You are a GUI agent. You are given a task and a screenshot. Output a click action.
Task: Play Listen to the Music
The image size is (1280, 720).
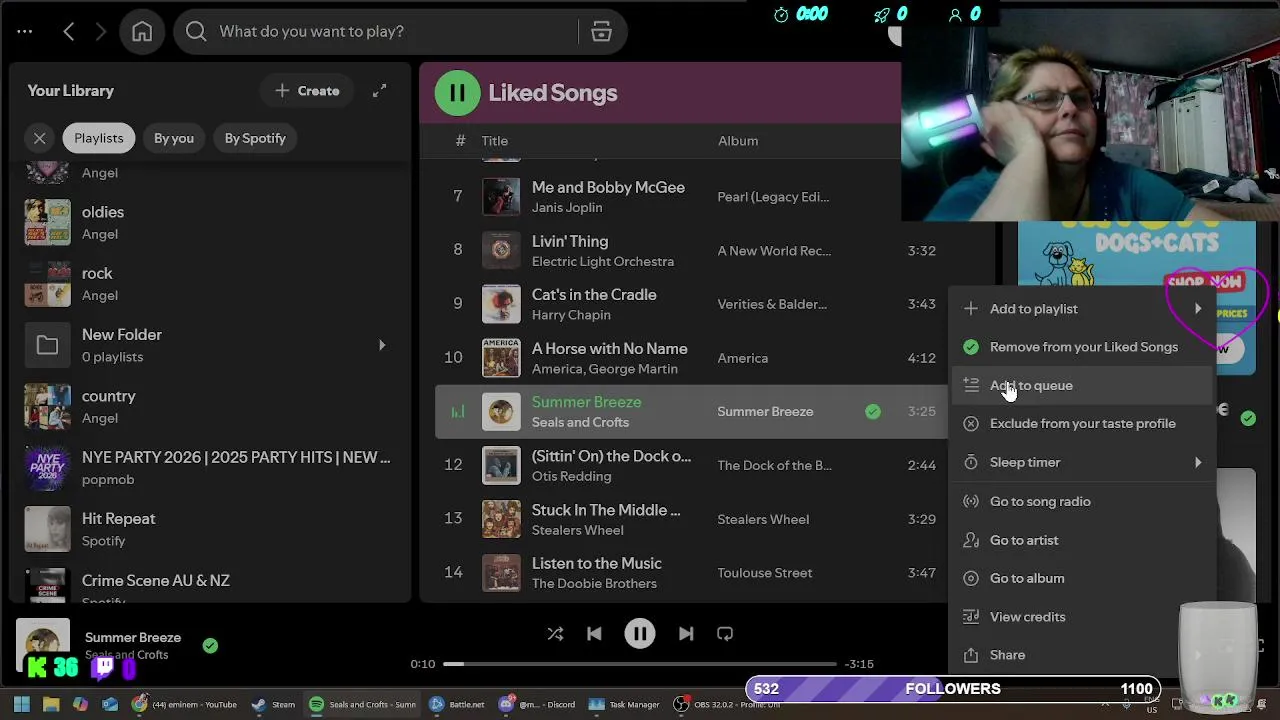pos(597,563)
